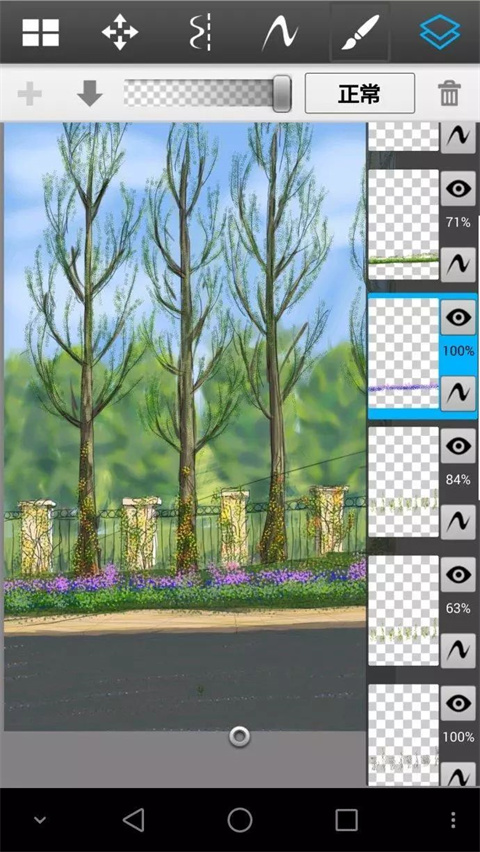Open the stroke style curve tool

280,33
